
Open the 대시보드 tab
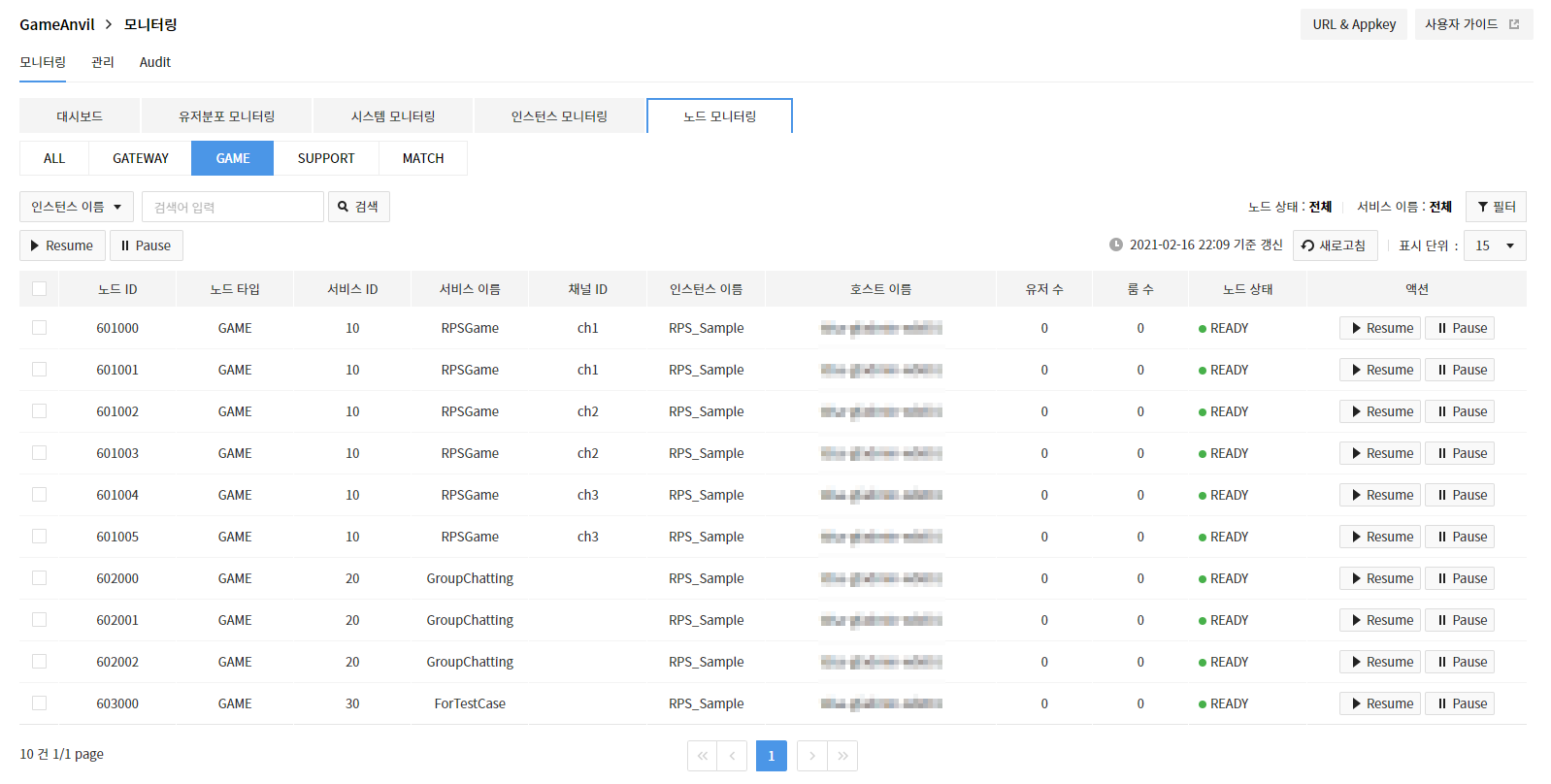[x=80, y=115]
